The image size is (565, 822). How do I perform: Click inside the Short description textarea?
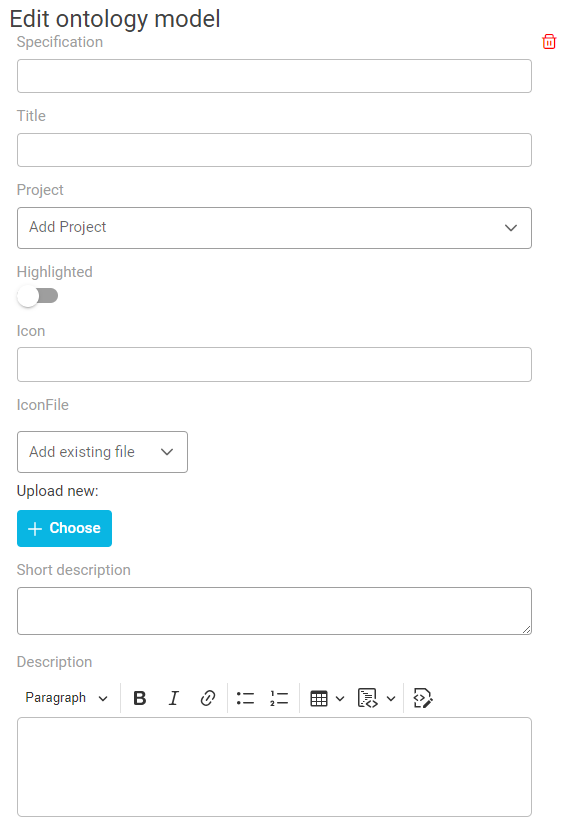coord(274,611)
